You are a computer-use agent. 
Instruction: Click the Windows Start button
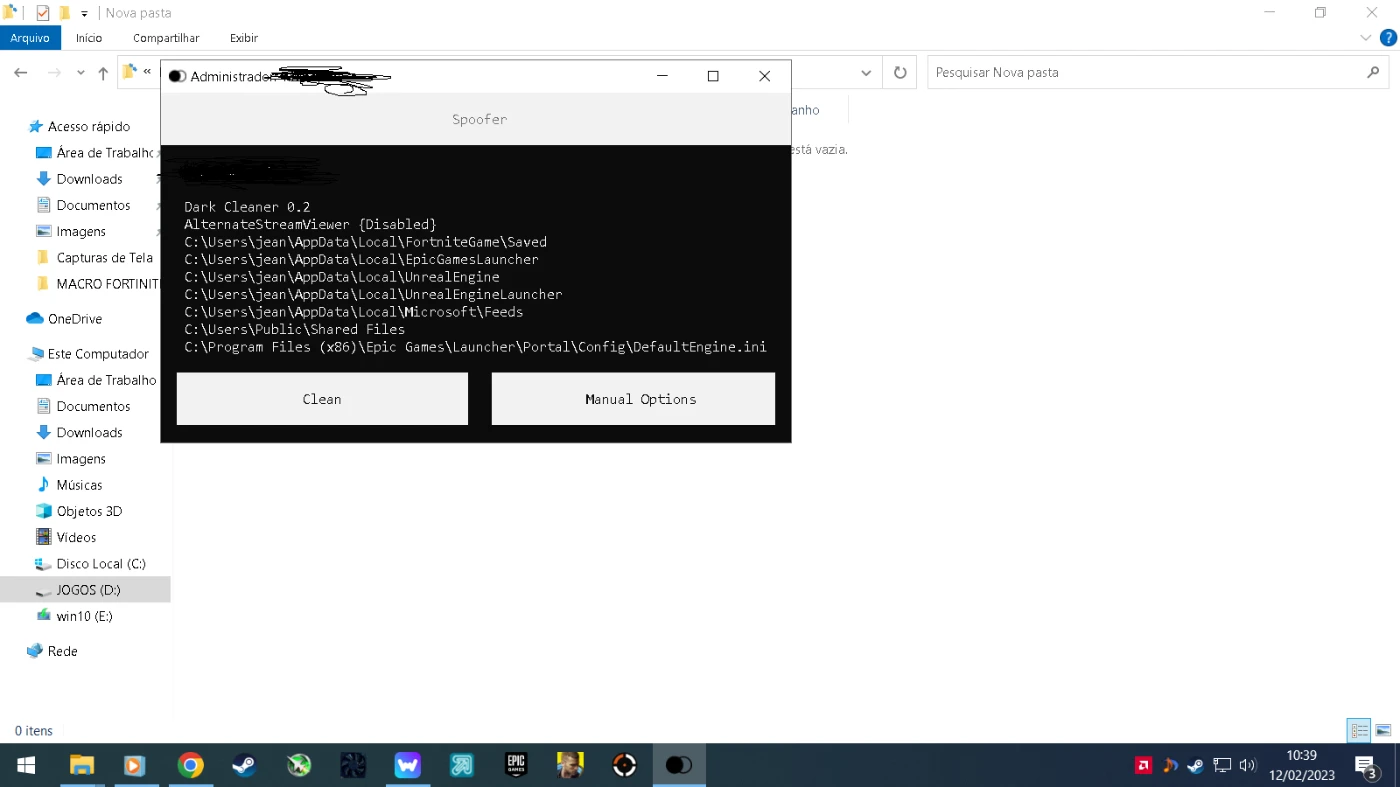click(26, 766)
